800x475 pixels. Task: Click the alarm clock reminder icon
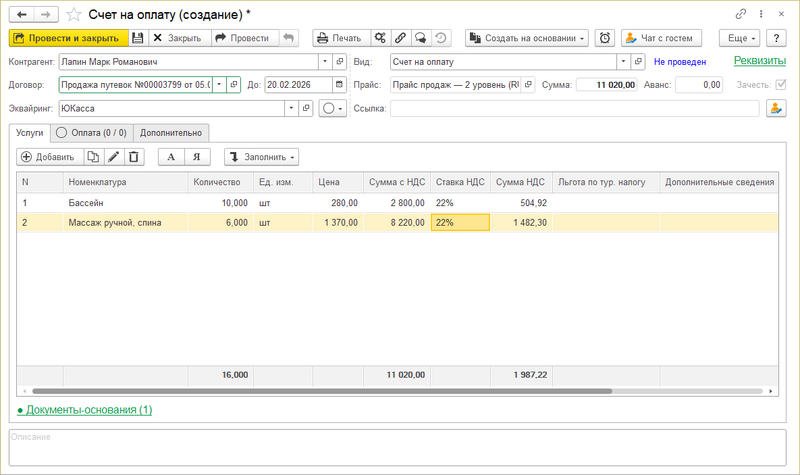click(x=605, y=38)
